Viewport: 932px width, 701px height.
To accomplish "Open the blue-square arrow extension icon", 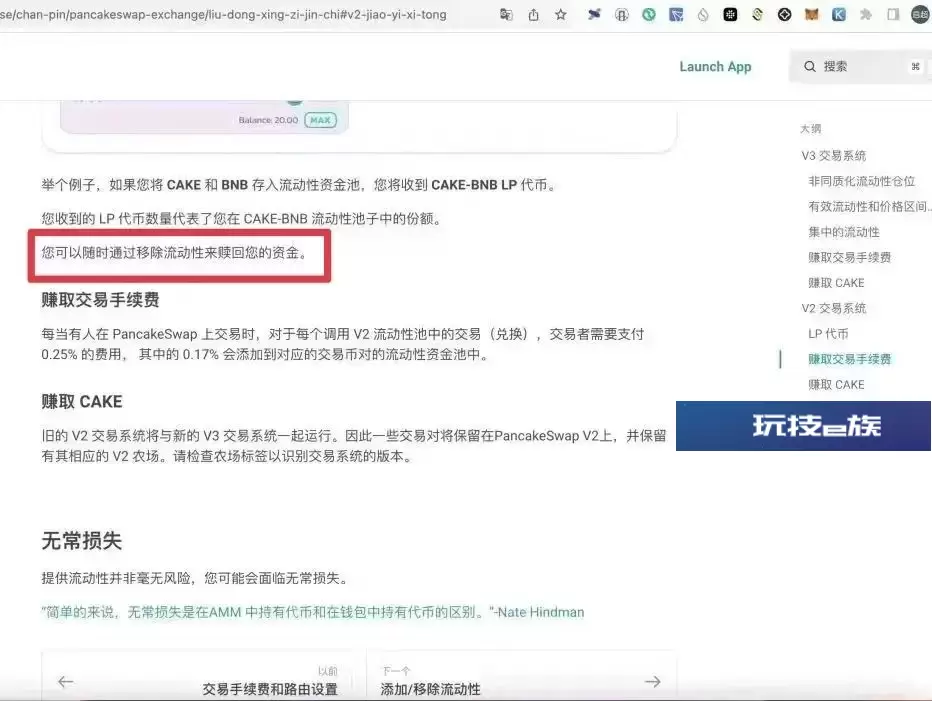I will pyautogui.click(x=676, y=14).
